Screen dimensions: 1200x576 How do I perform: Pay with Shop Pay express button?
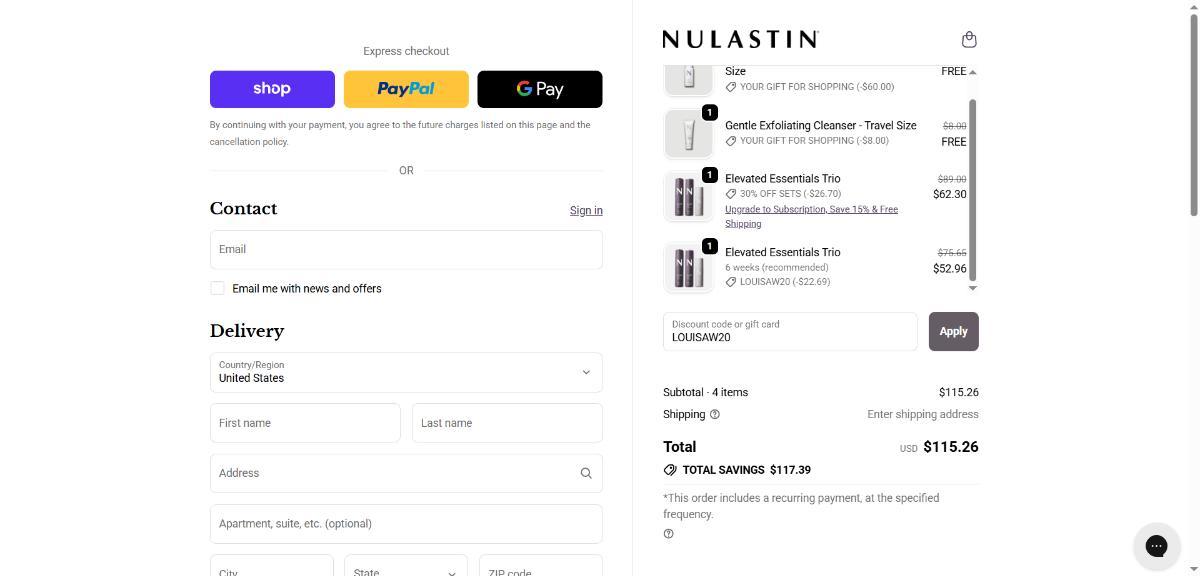(272, 89)
